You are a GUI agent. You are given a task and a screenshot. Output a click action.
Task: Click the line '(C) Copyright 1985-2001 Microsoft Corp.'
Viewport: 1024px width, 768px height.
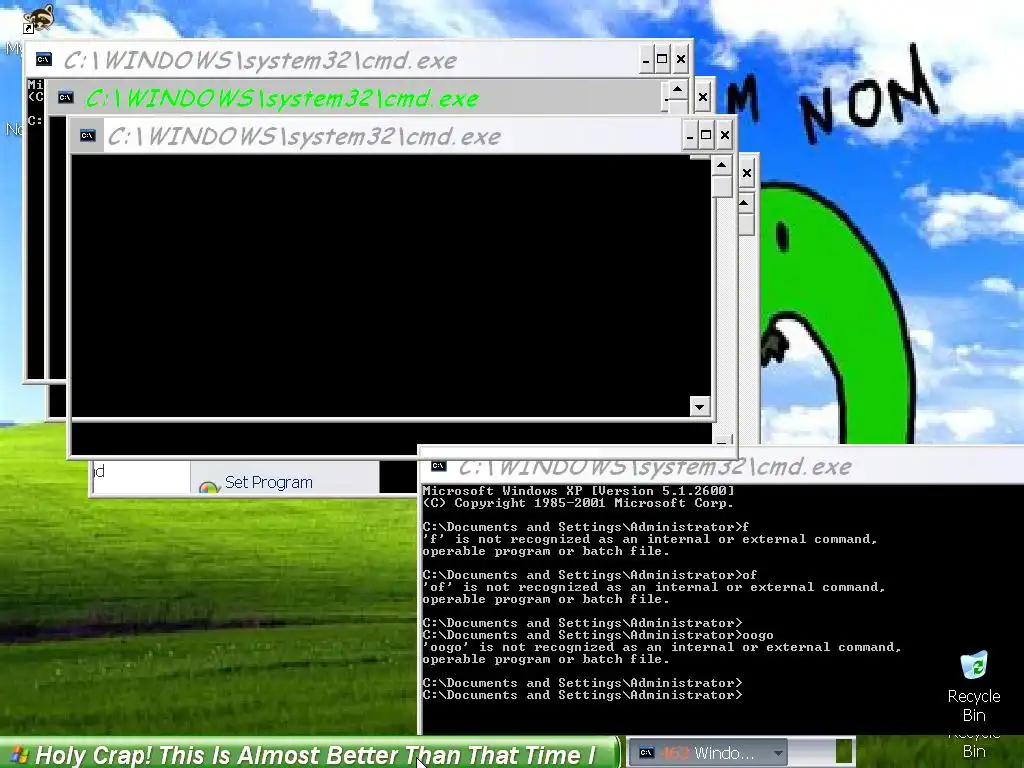[x=579, y=503]
